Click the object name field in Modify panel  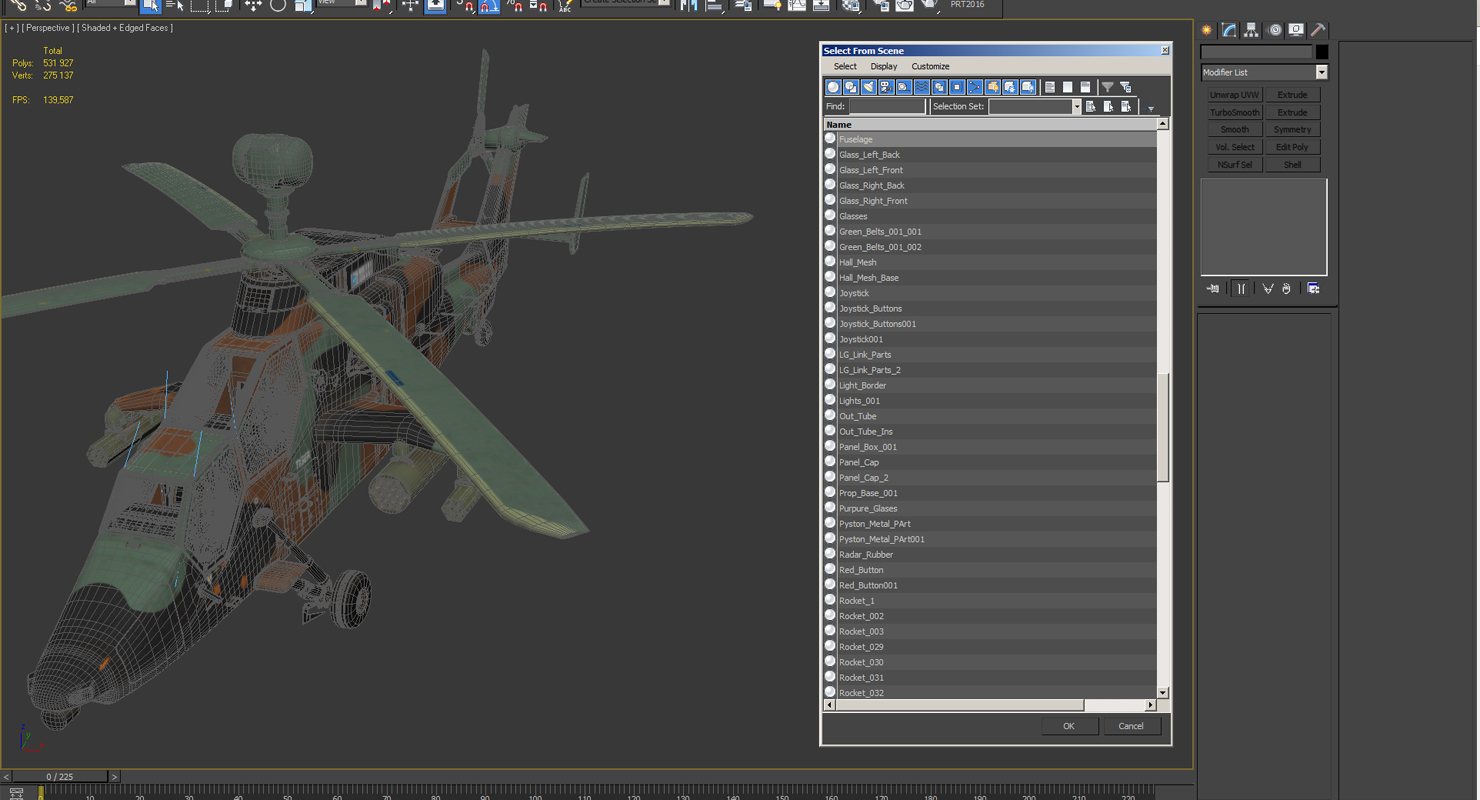coord(1256,52)
